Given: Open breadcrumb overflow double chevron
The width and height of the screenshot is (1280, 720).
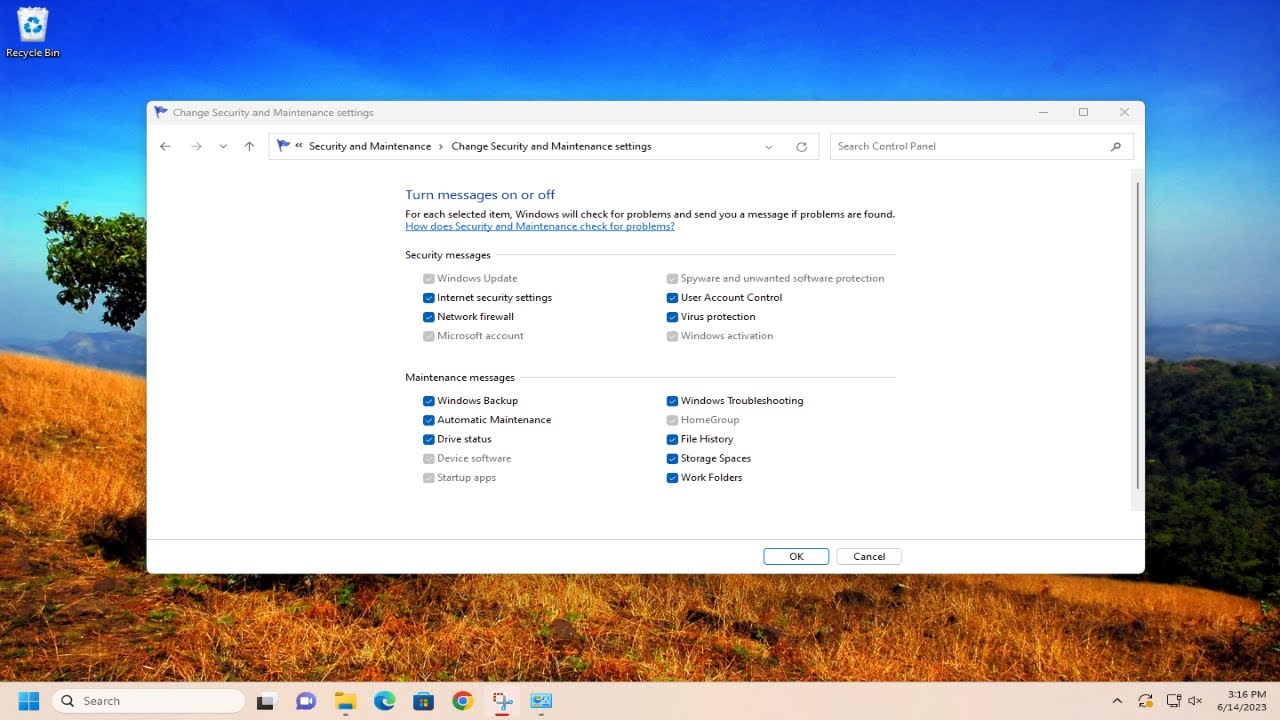Looking at the screenshot, I should coord(299,146).
